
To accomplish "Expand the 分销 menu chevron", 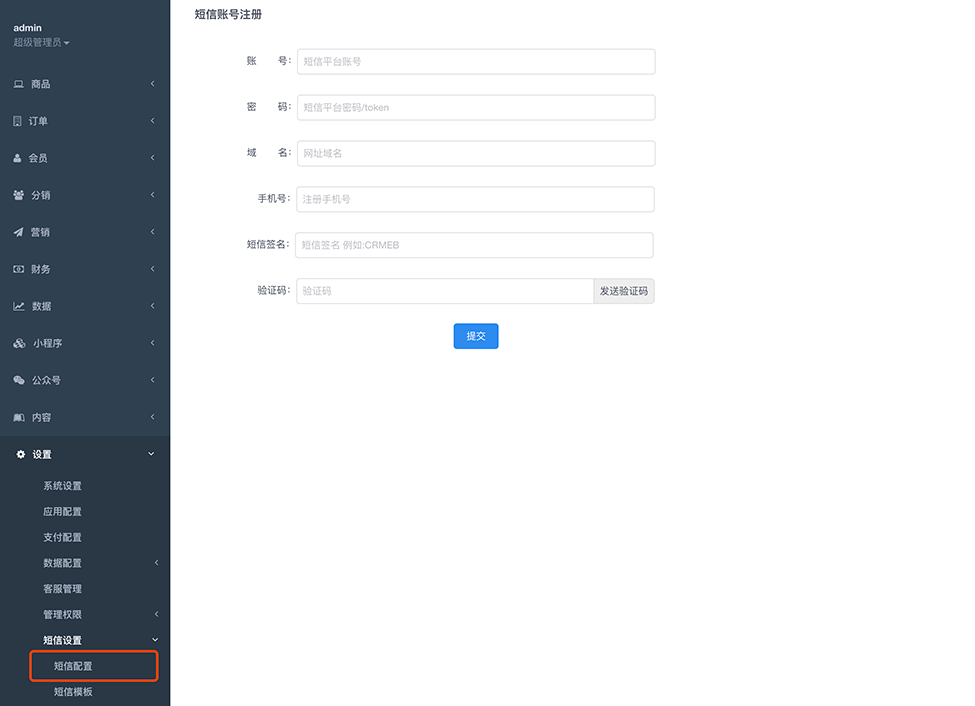I will 152,195.
